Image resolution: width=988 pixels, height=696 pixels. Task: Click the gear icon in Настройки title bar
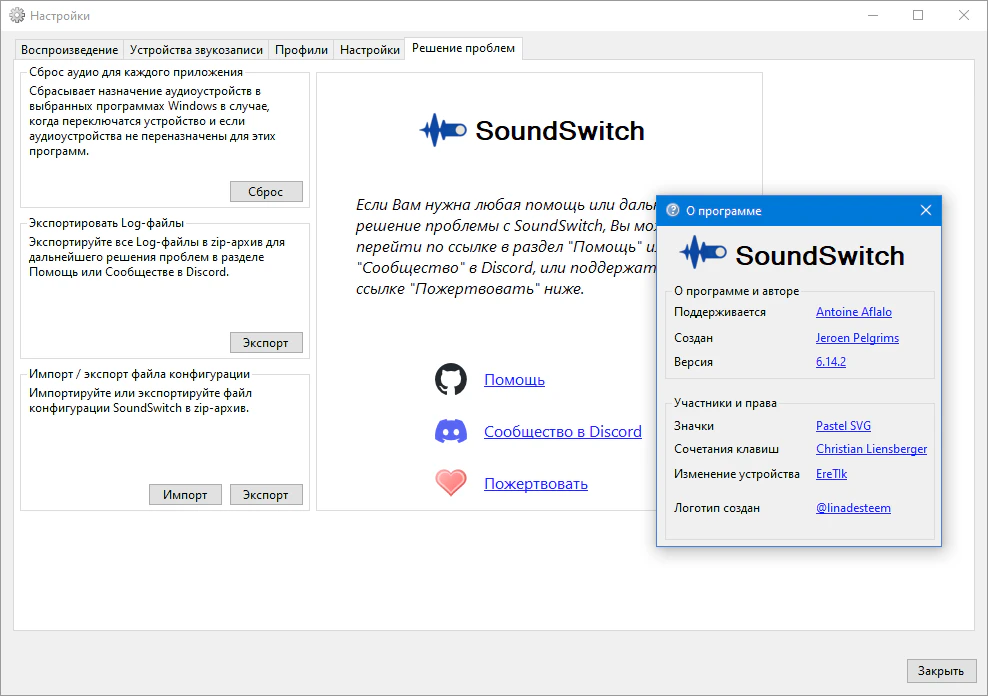click(17, 16)
